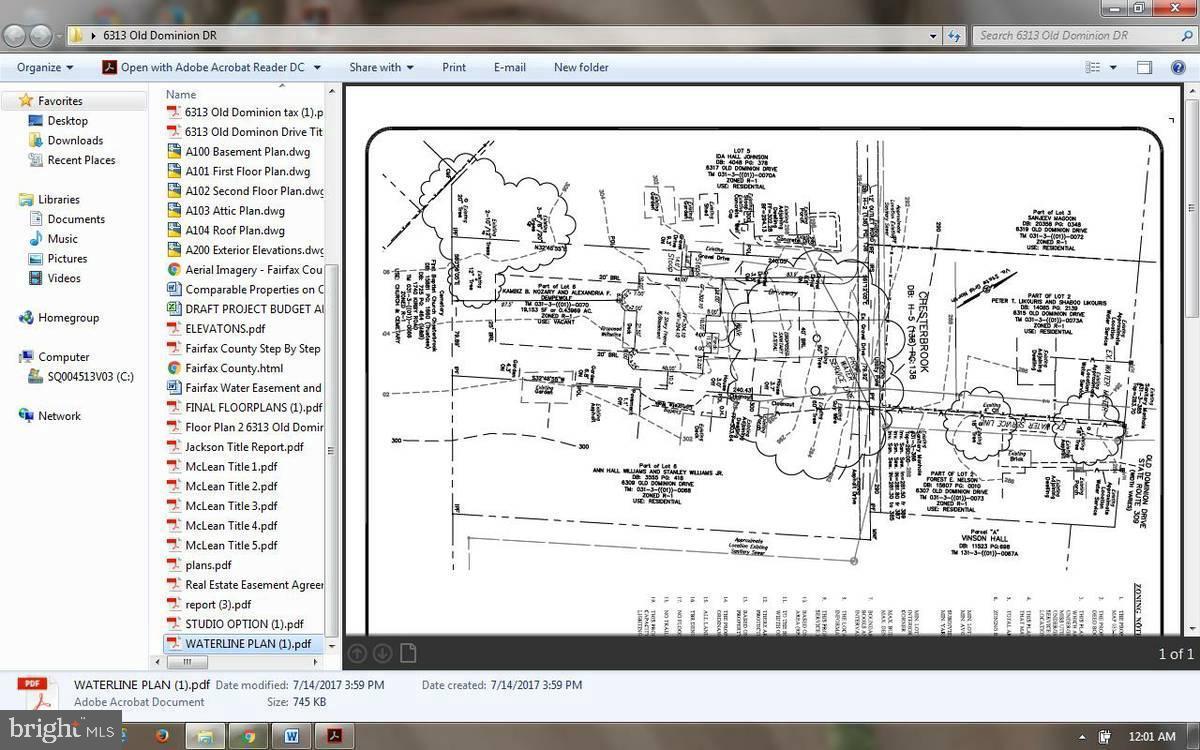Click the E-mail toolbar button
This screenshot has width=1200, height=750.
[x=510, y=67]
